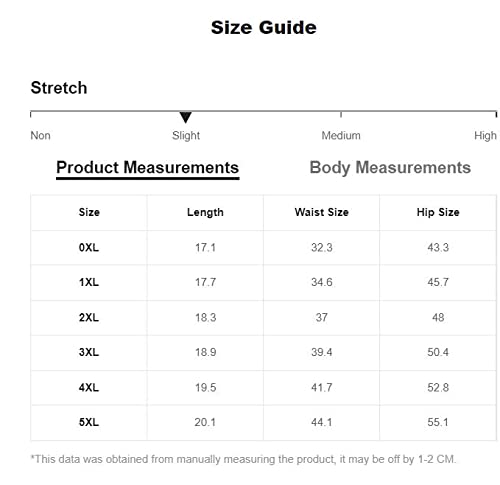Click the Medium stretch label
Image resolution: width=500 pixels, height=485 pixels.
click(341, 136)
